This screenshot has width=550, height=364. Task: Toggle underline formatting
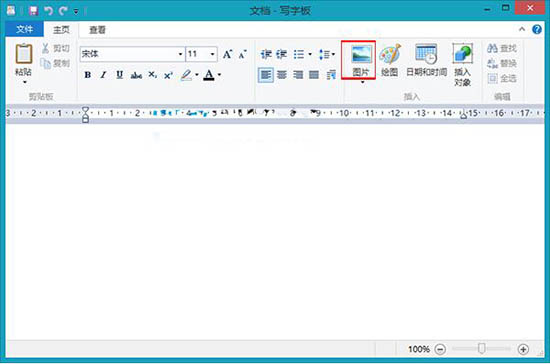click(120, 75)
